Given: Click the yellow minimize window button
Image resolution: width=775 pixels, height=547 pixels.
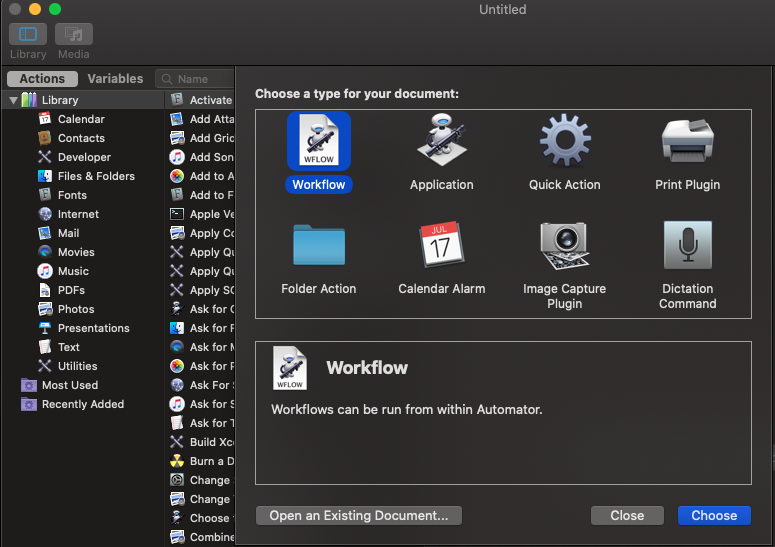Looking at the screenshot, I should tap(35, 9).
